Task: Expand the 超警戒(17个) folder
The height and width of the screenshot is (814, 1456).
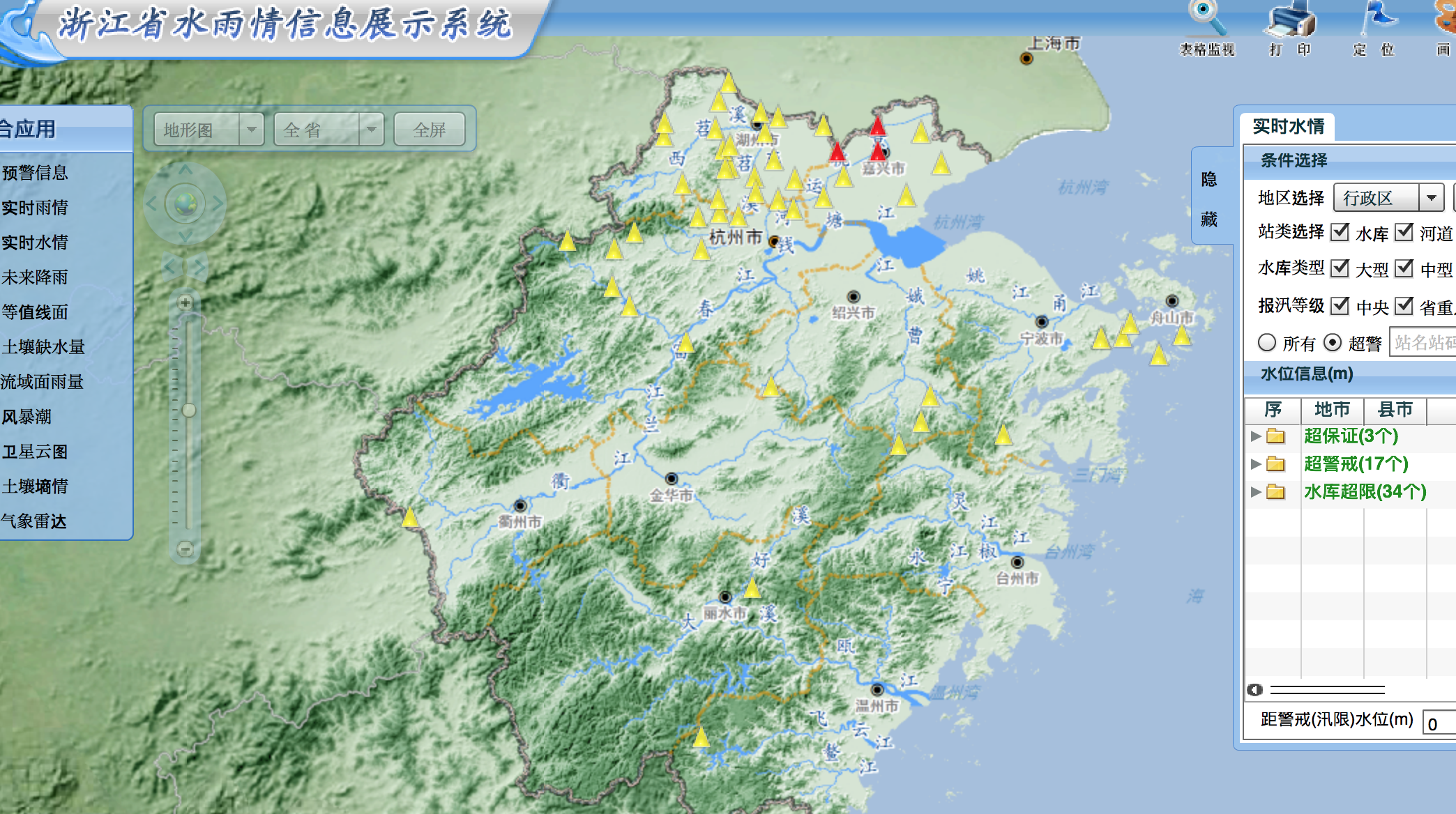Action: [x=1256, y=464]
